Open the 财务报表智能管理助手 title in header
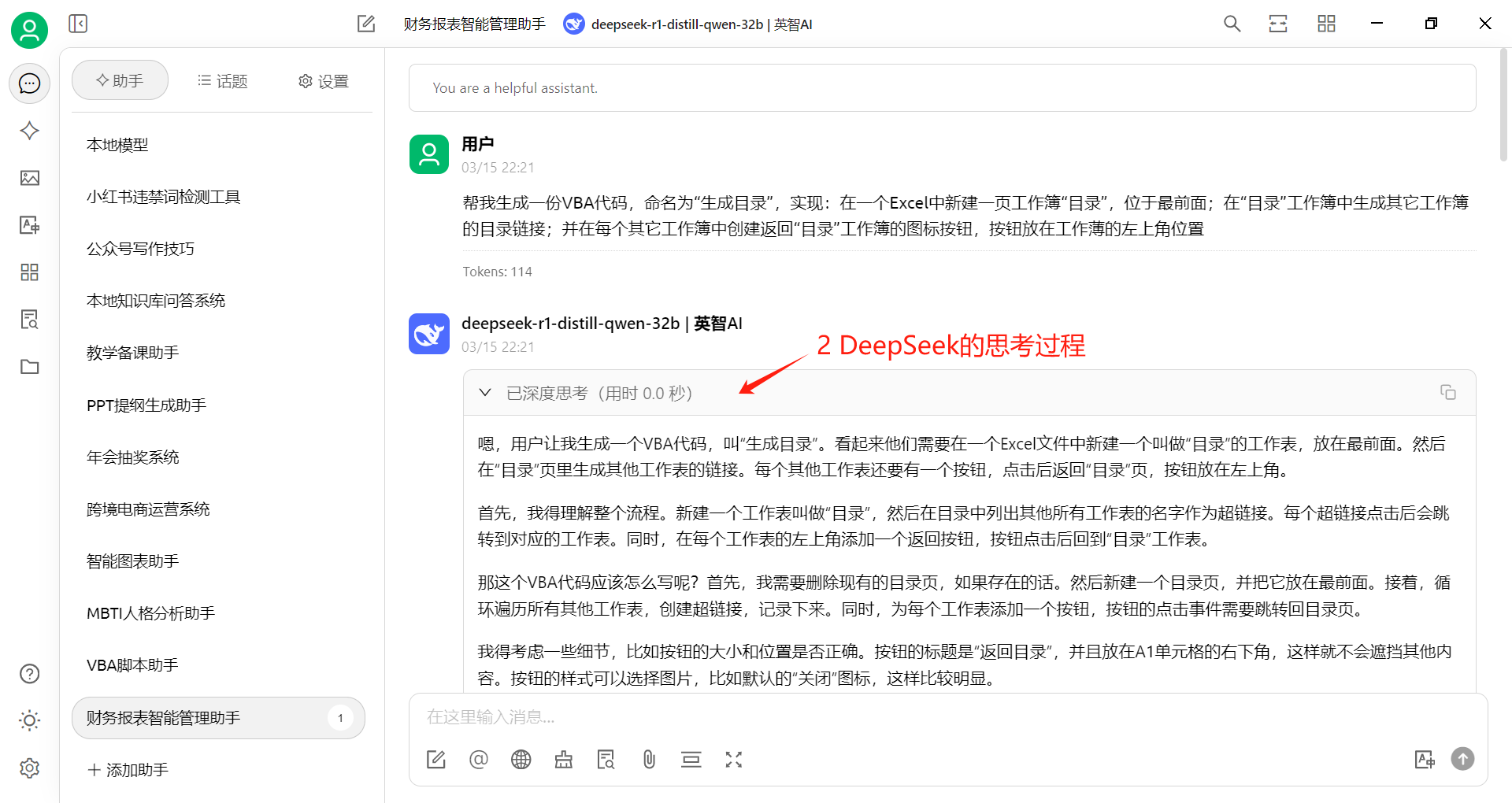Screen dimensions: 1512x803 tap(474, 24)
